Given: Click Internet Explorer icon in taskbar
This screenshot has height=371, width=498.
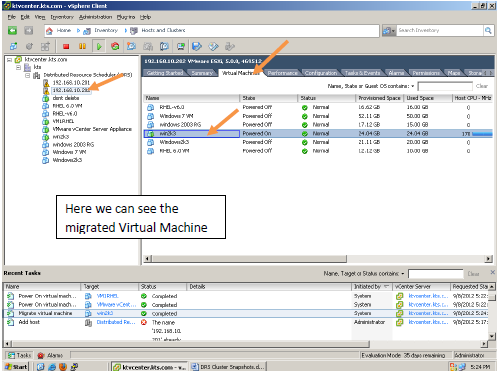Looking at the screenshot, I should [52, 367].
